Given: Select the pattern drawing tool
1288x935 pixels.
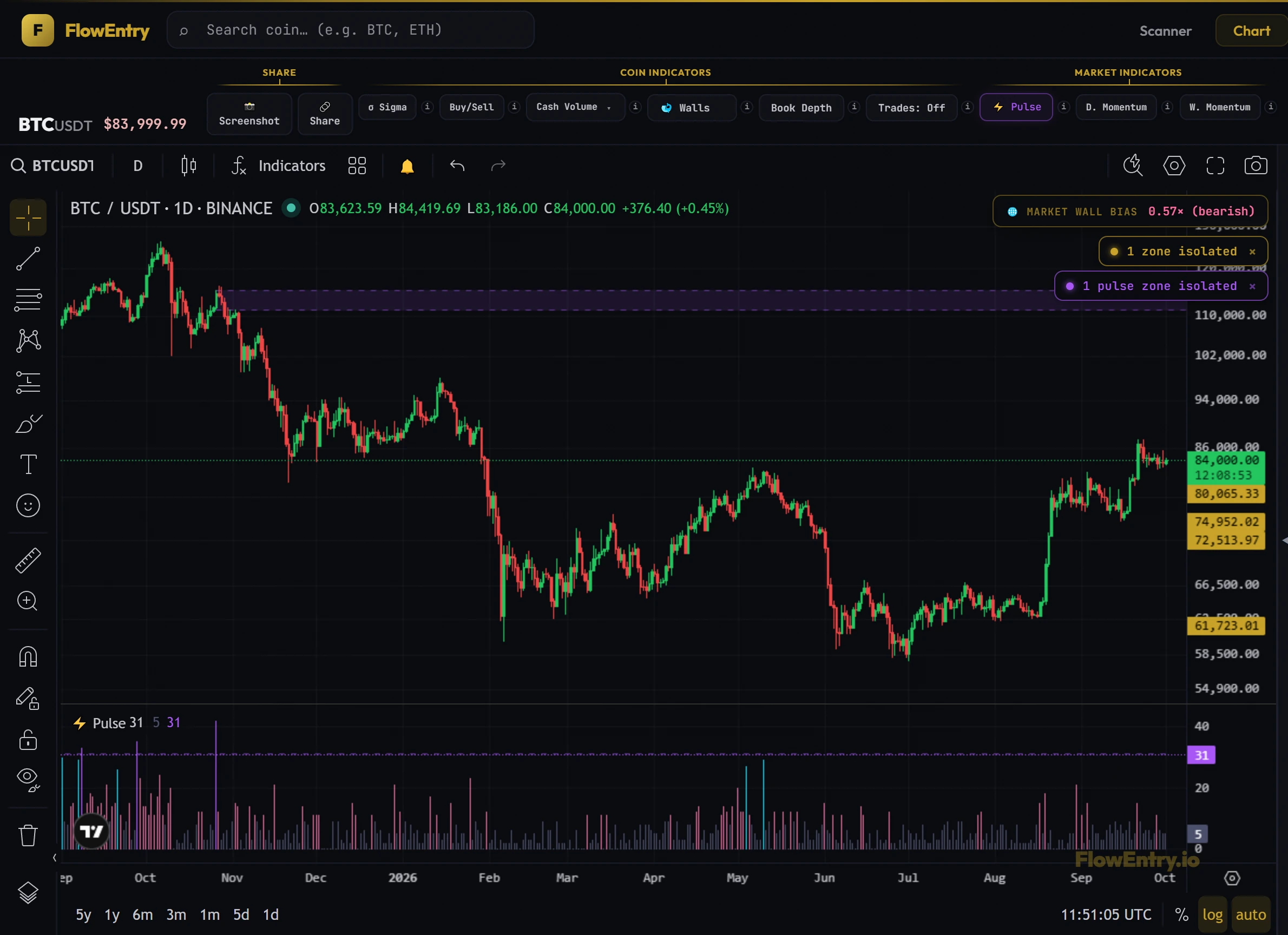Looking at the screenshot, I should point(28,341).
